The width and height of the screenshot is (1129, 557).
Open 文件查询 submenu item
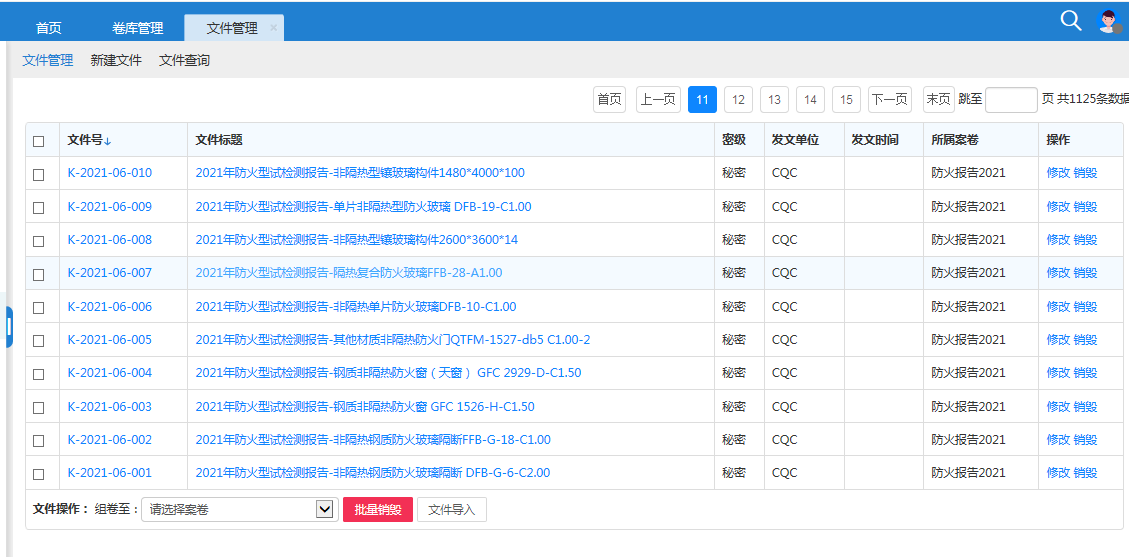pyautogui.click(x=184, y=60)
